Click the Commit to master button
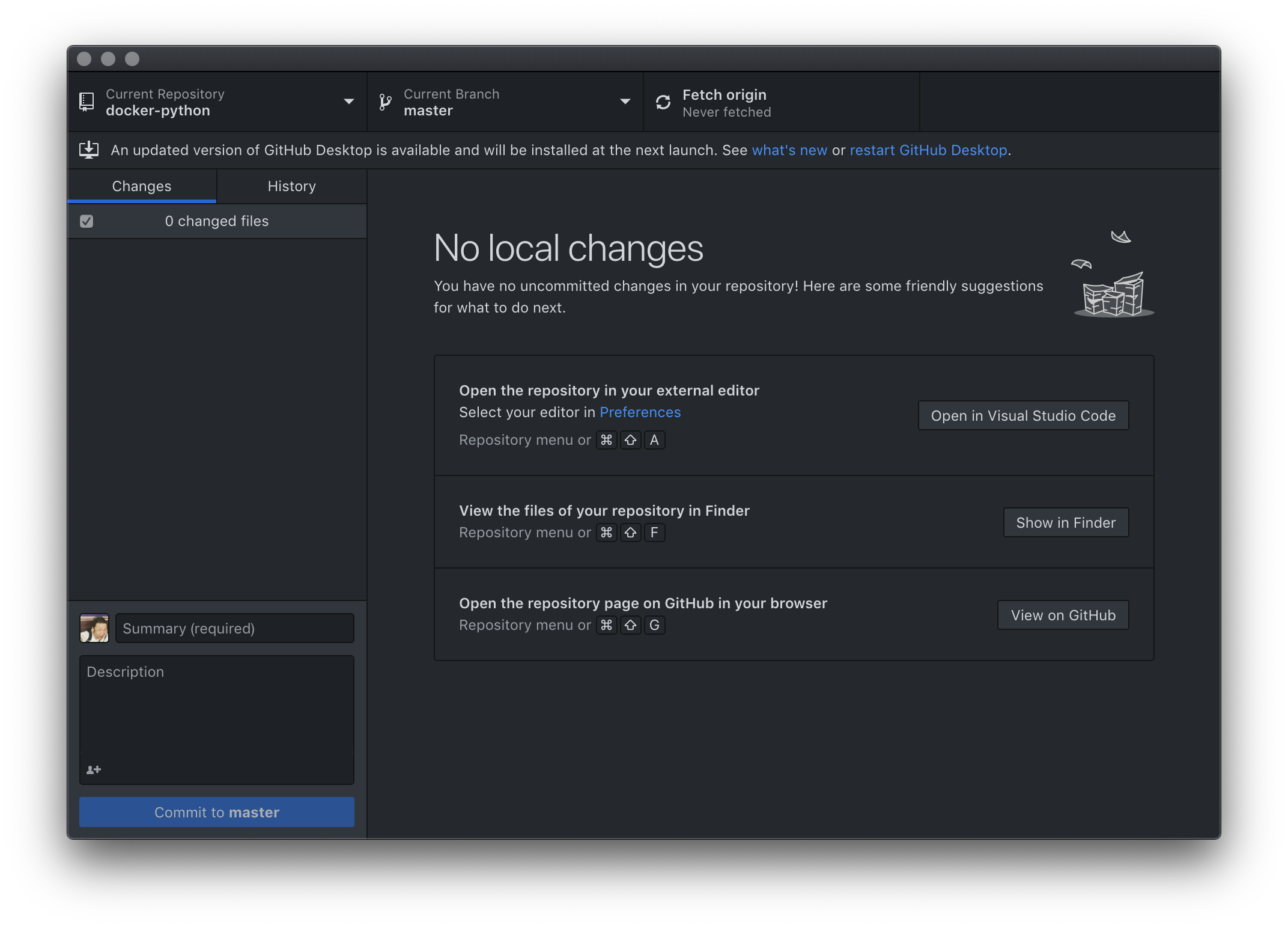 pyautogui.click(x=217, y=812)
